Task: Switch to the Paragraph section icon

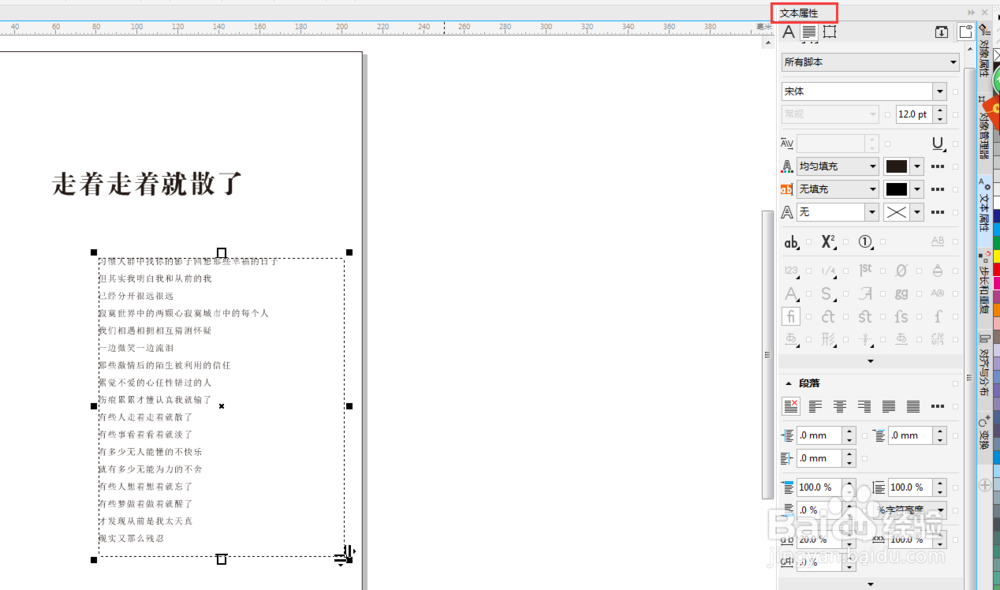Action: click(x=809, y=32)
